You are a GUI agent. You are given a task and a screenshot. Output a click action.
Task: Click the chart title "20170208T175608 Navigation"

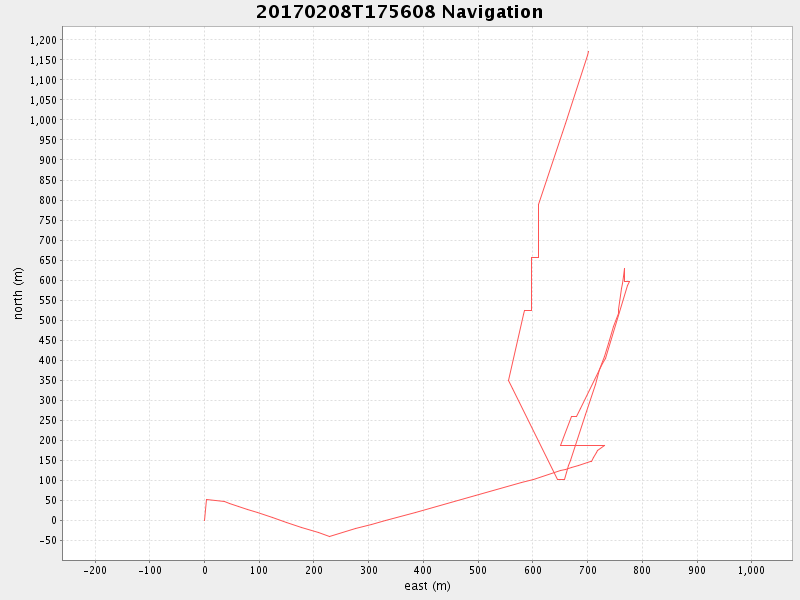pos(400,12)
